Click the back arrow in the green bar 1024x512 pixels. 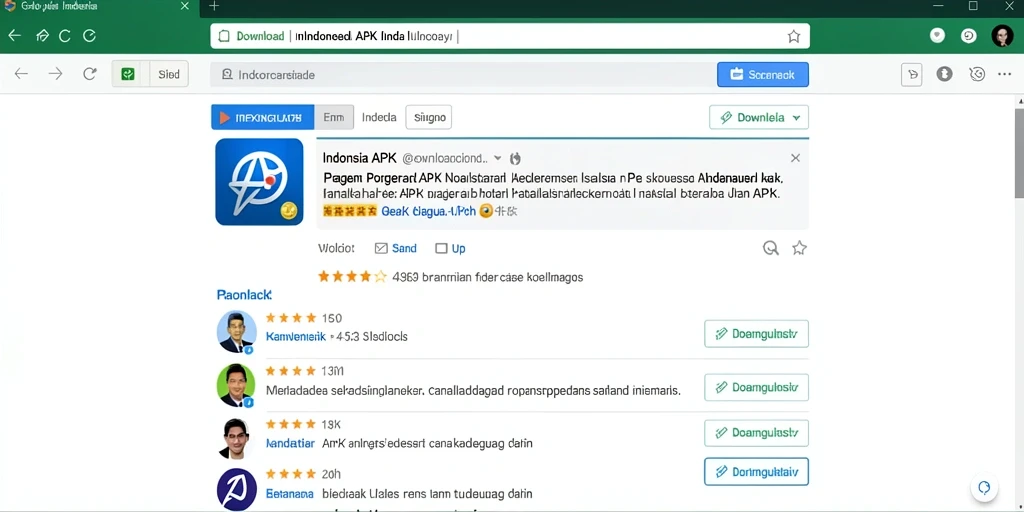point(14,36)
